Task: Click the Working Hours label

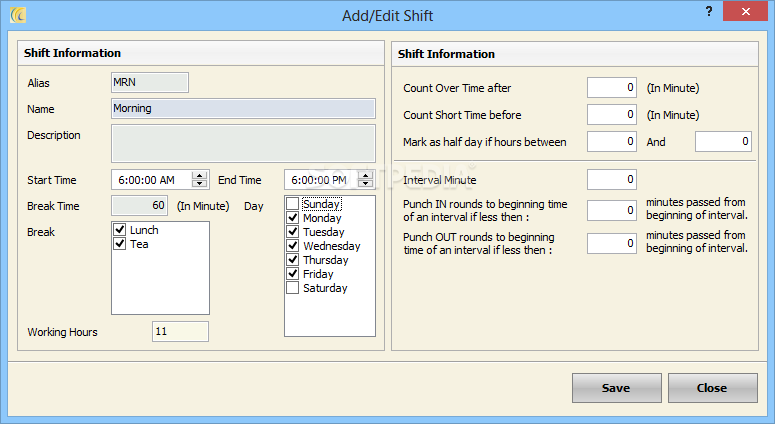Action: coord(62,332)
